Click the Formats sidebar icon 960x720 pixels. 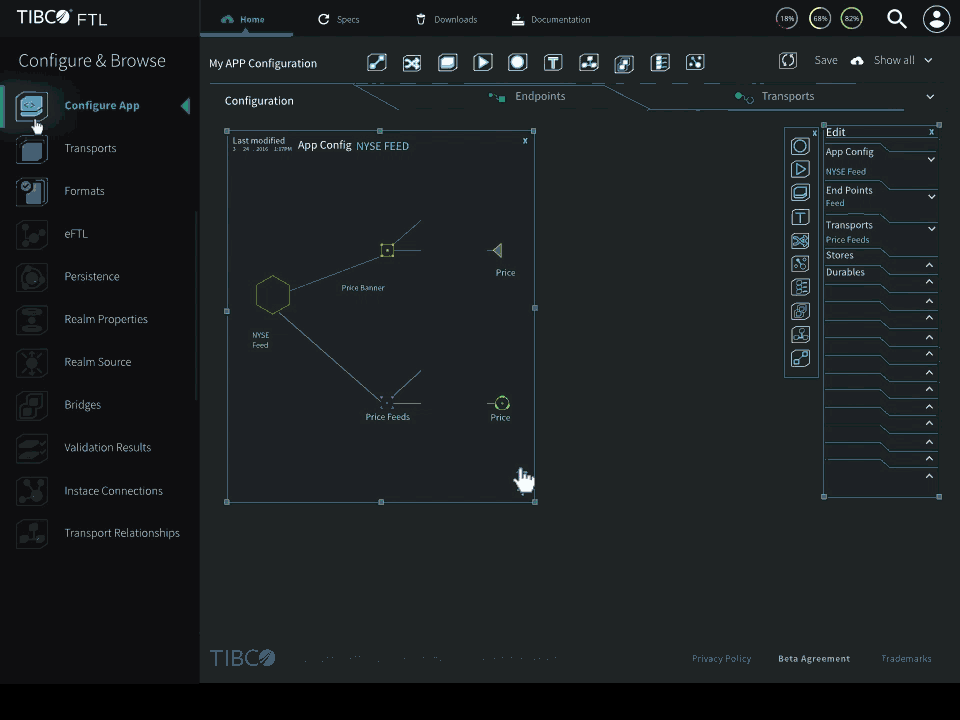pyautogui.click(x=31, y=192)
